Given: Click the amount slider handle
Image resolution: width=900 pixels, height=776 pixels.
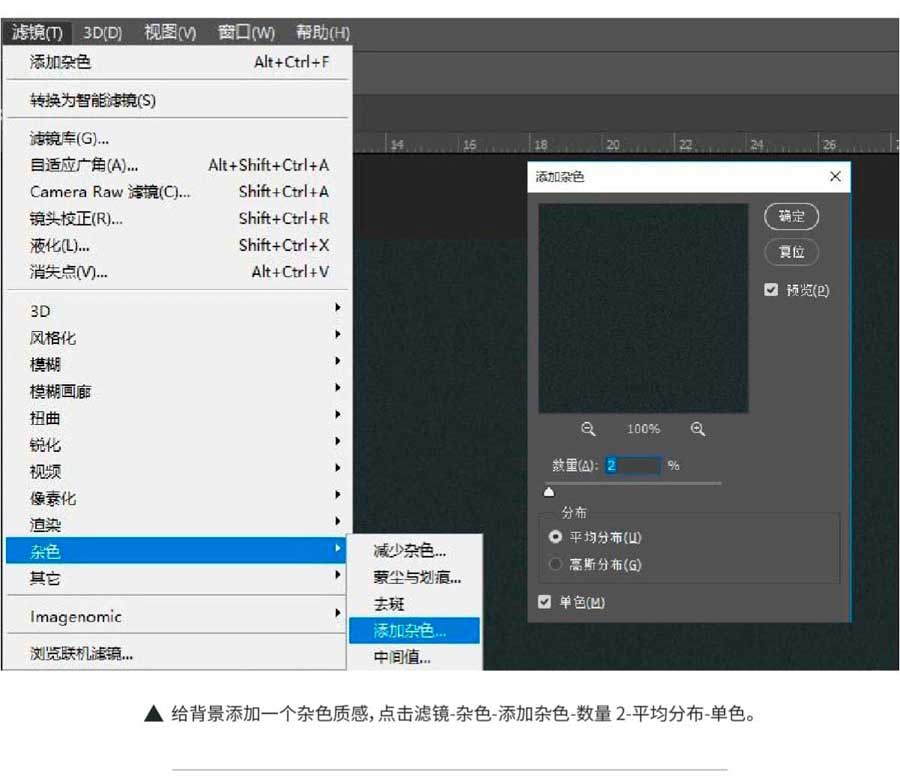Looking at the screenshot, I should pos(549,491).
